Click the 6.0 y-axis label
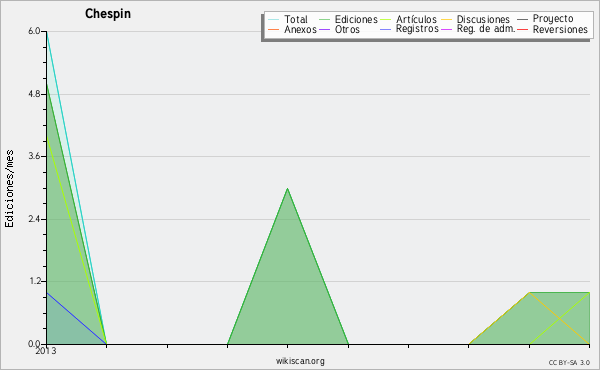The height and width of the screenshot is (370, 600). (34, 31)
